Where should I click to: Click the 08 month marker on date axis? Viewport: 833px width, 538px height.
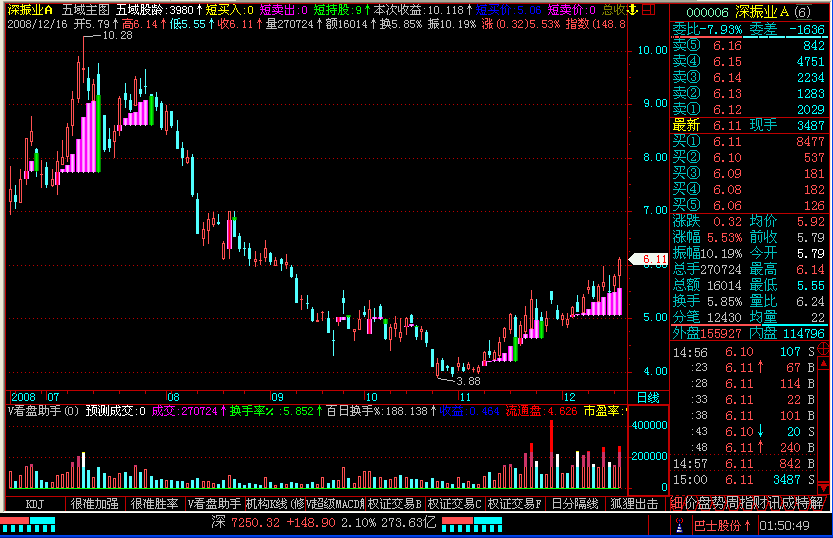[173, 397]
